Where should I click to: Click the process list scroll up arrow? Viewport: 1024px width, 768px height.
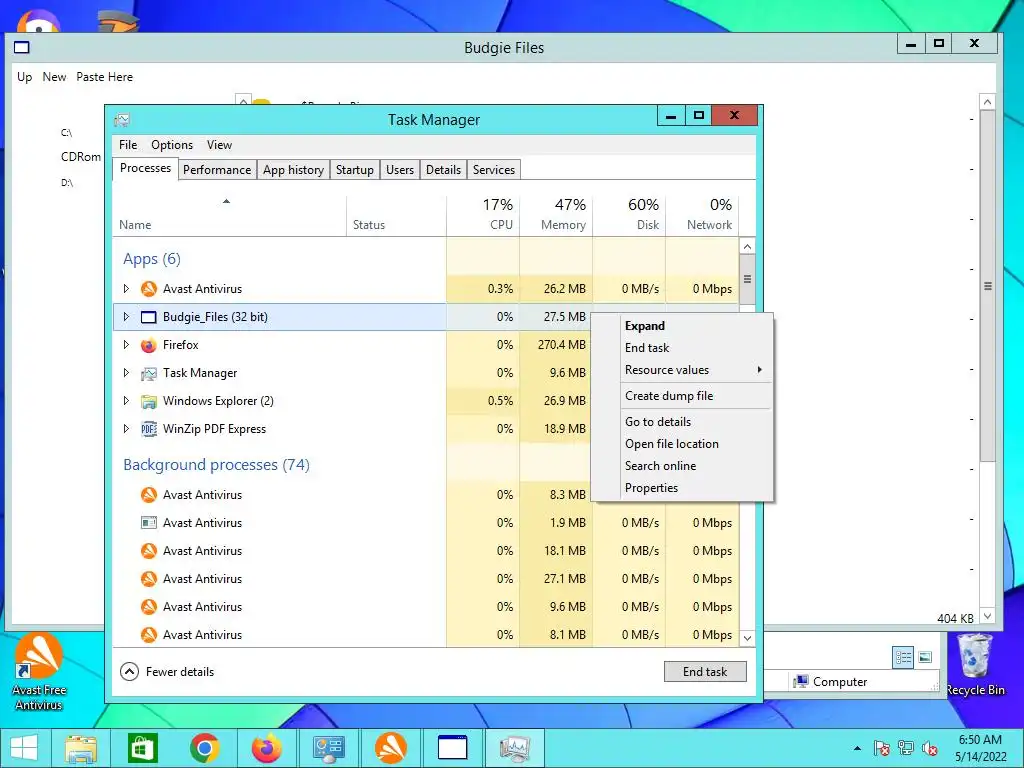(748, 246)
